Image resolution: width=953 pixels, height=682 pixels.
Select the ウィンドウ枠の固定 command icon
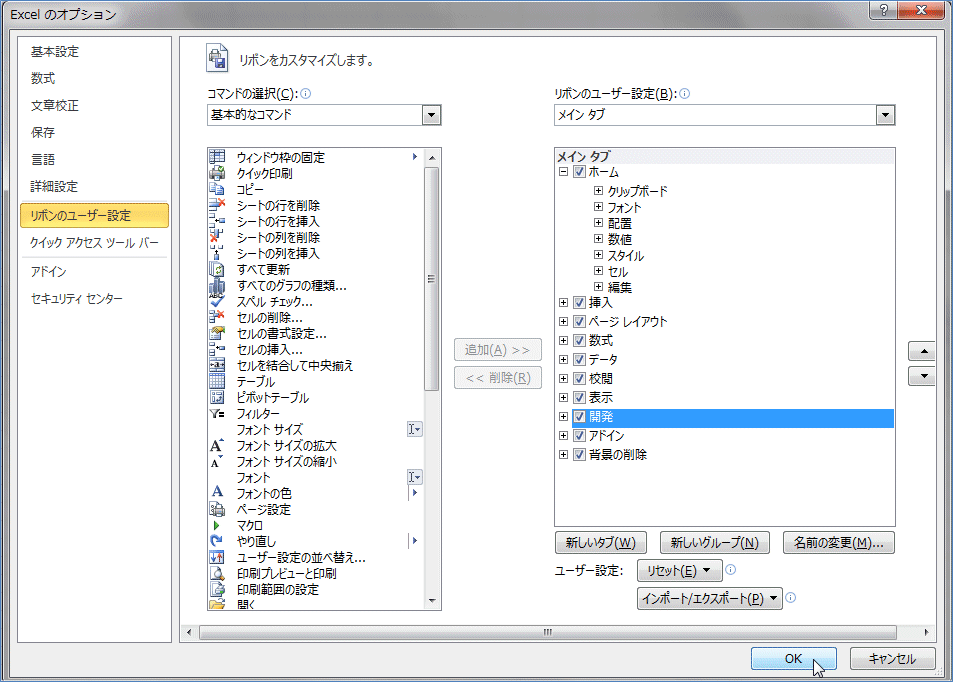(217, 157)
